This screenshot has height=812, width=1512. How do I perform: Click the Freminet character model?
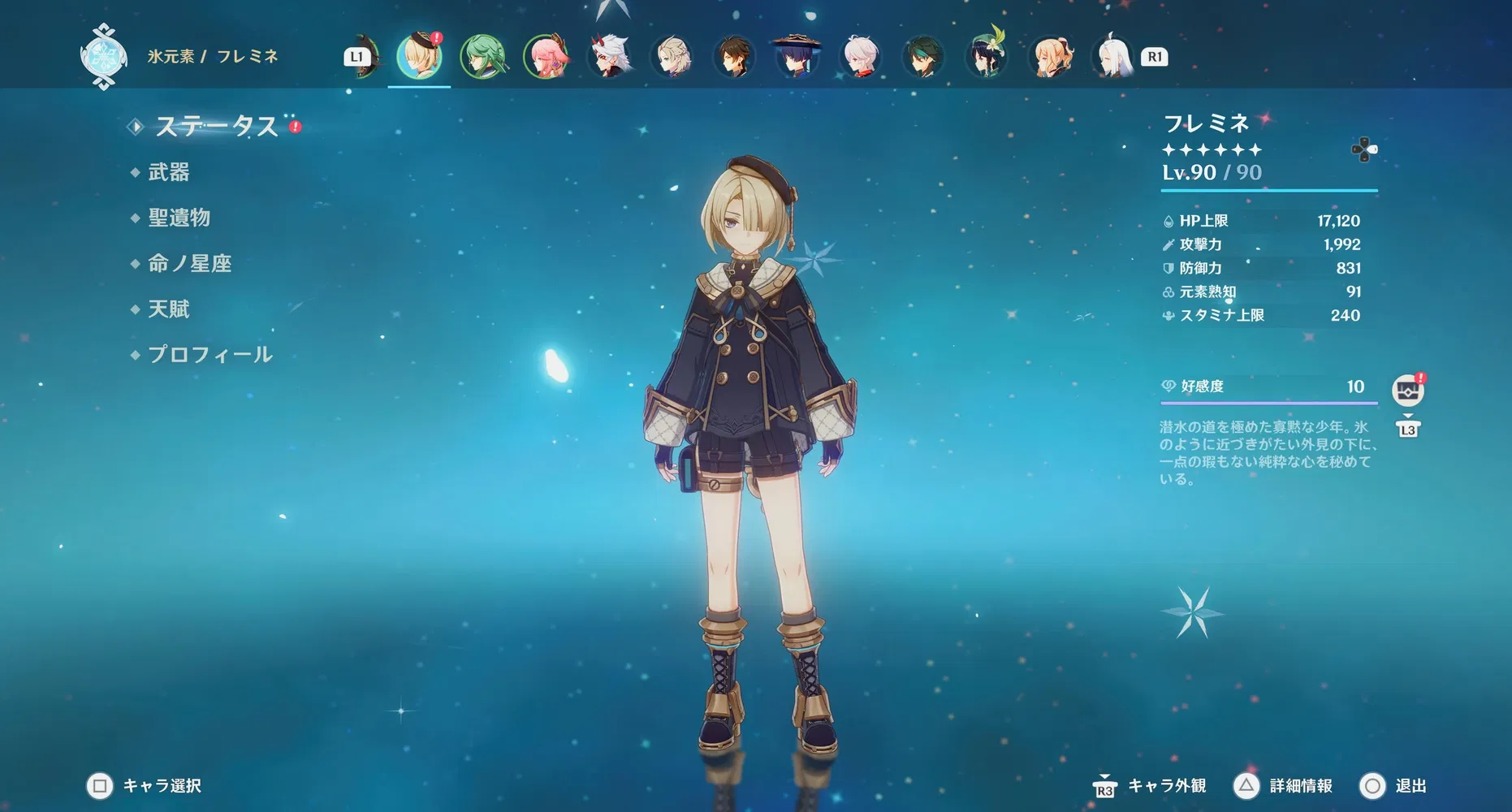[750, 455]
